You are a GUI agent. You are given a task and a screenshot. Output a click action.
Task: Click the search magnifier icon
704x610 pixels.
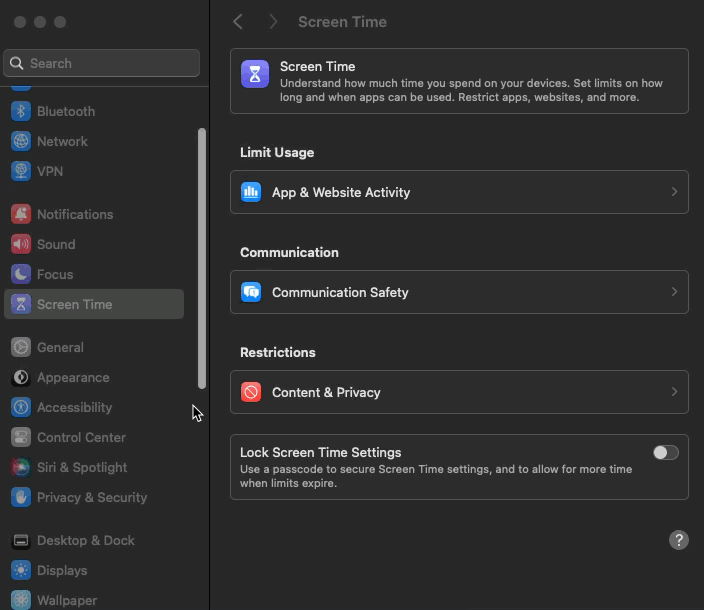tap(17, 63)
